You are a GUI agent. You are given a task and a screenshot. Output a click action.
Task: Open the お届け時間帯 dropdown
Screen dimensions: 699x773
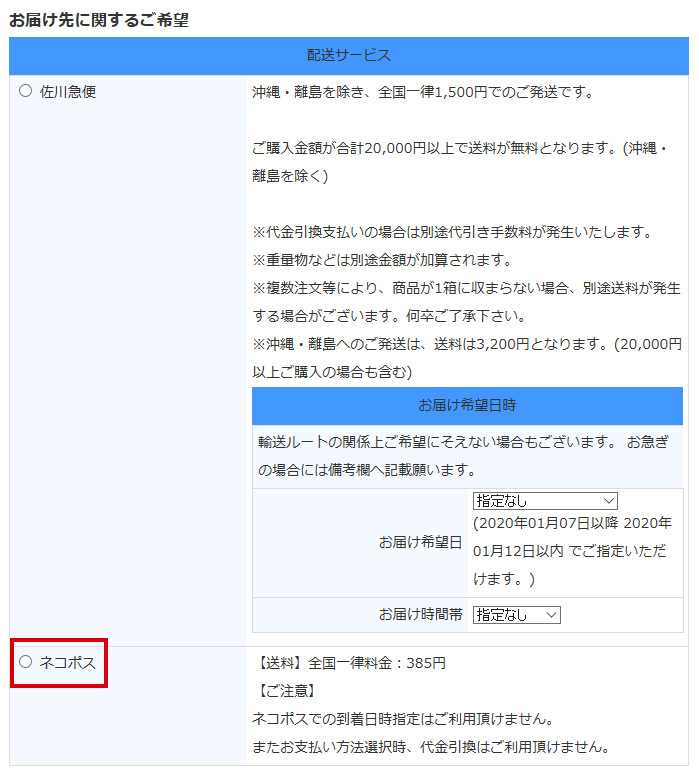pos(516,615)
